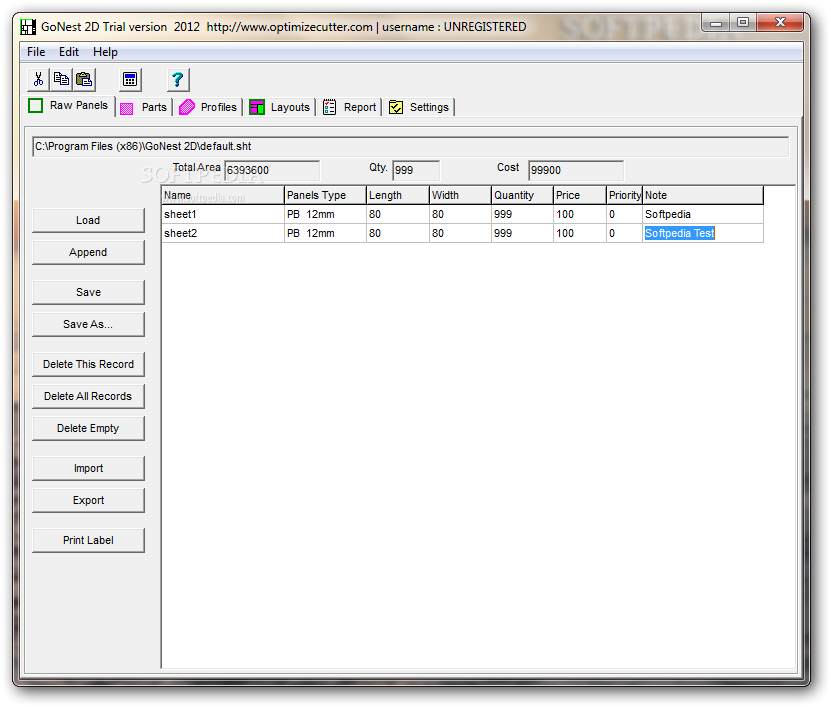Click the Total Area field showing 6393600

pyautogui.click(x=272, y=171)
